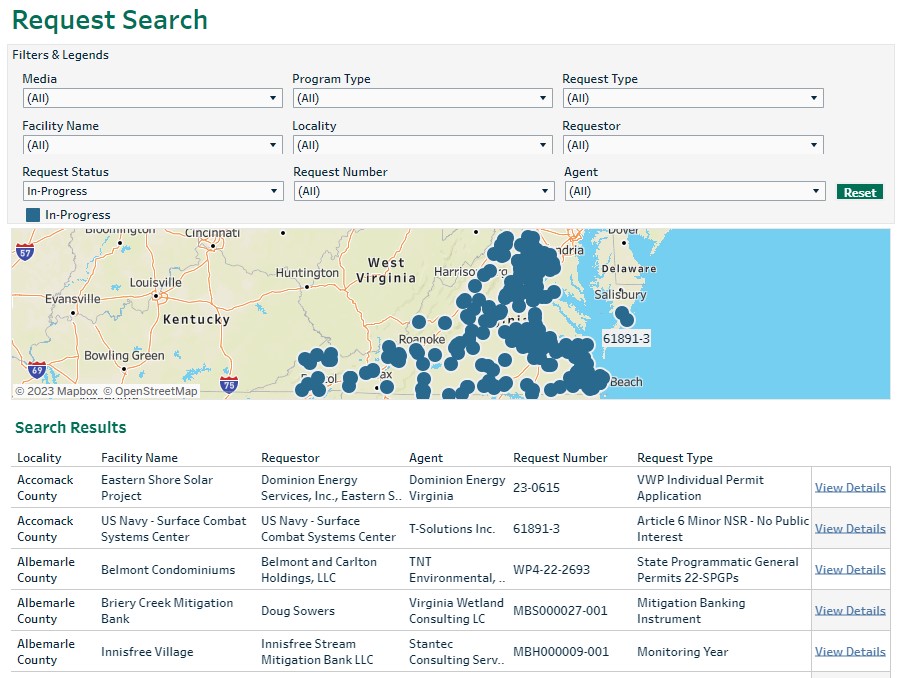Click the Interstate 57 shield on map
Image resolution: width=901 pixels, height=678 pixels.
(x=25, y=252)
